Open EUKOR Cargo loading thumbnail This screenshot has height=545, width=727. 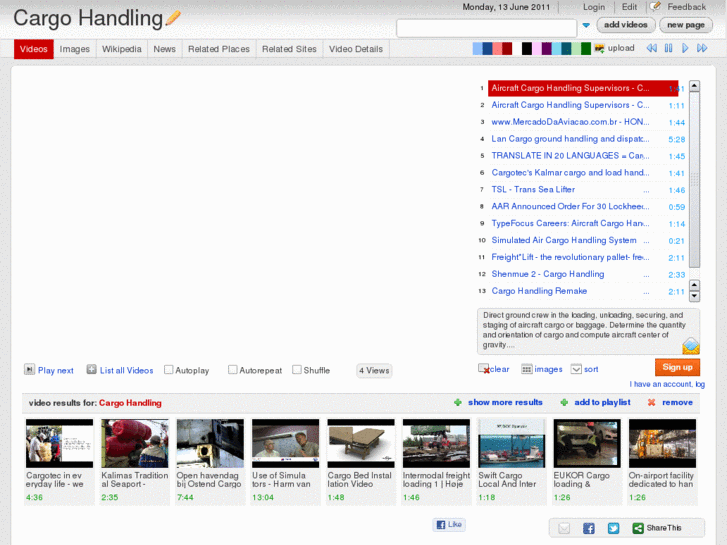coord(587,443)
